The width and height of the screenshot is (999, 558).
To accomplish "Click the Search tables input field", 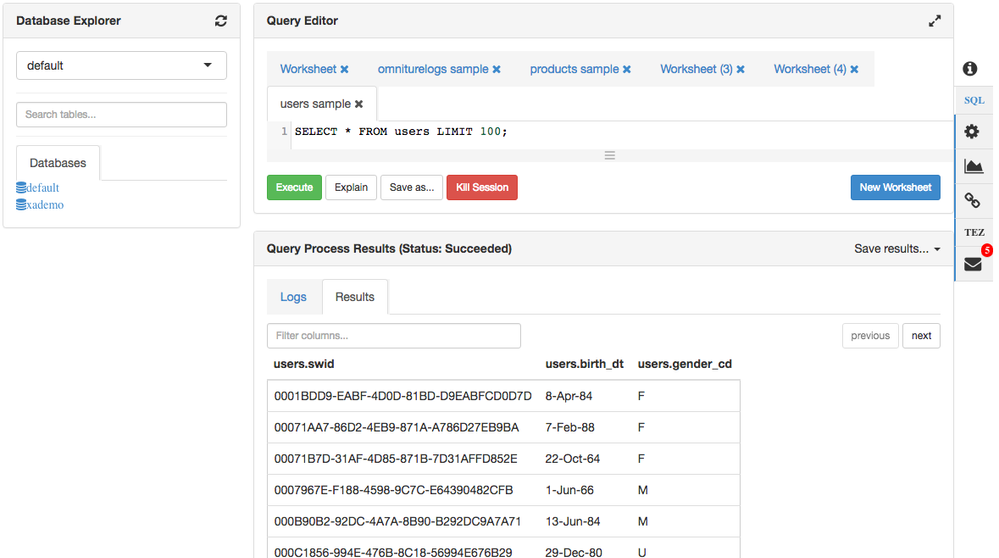I will [121, 114].
